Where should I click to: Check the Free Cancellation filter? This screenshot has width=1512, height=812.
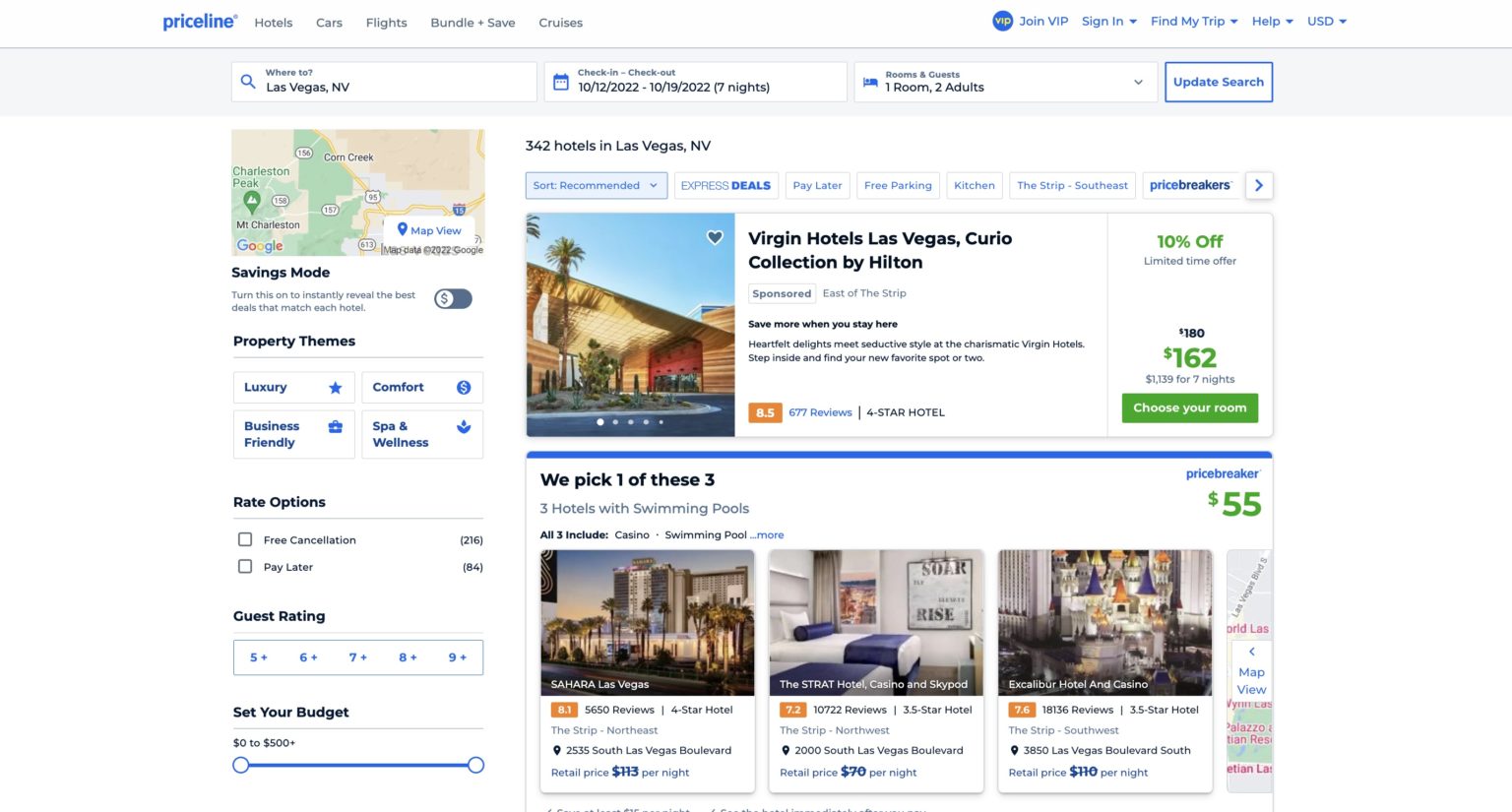(244, 539)
